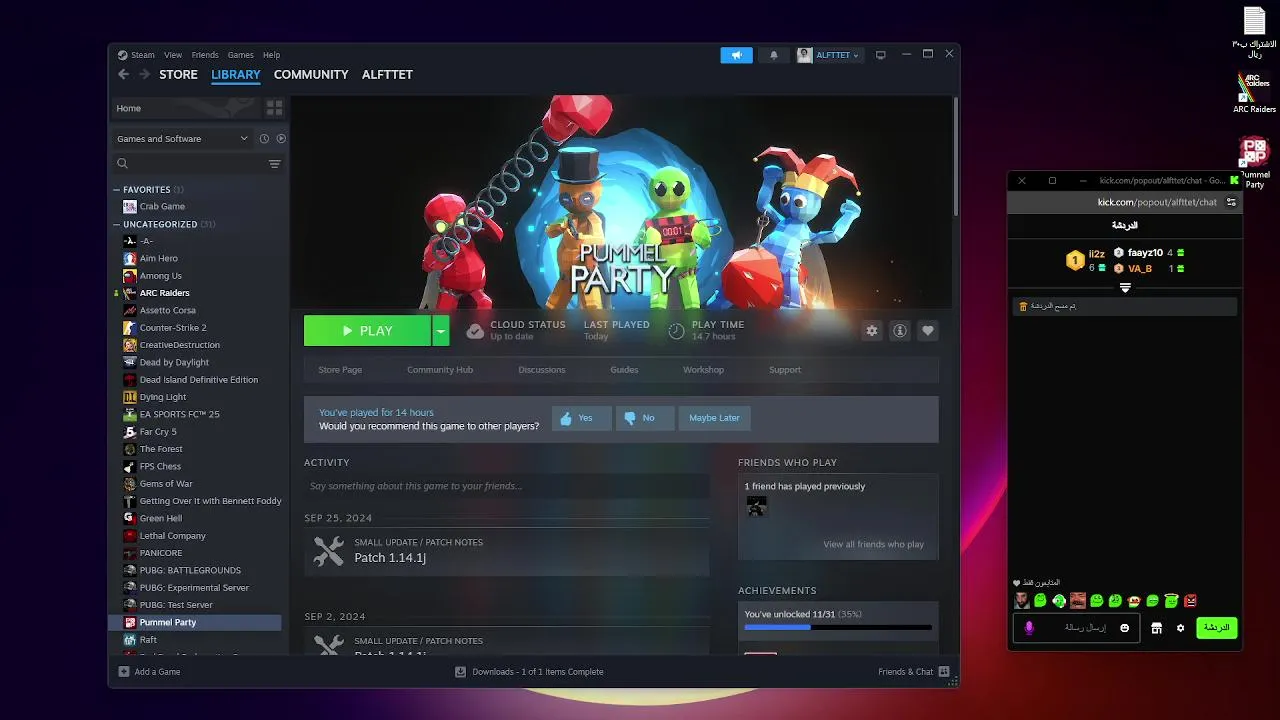Image resolution: width=1280 pixels, height=720 pixels.
Task: Collapse the Uncategorized category
Action: click(116, 225)
